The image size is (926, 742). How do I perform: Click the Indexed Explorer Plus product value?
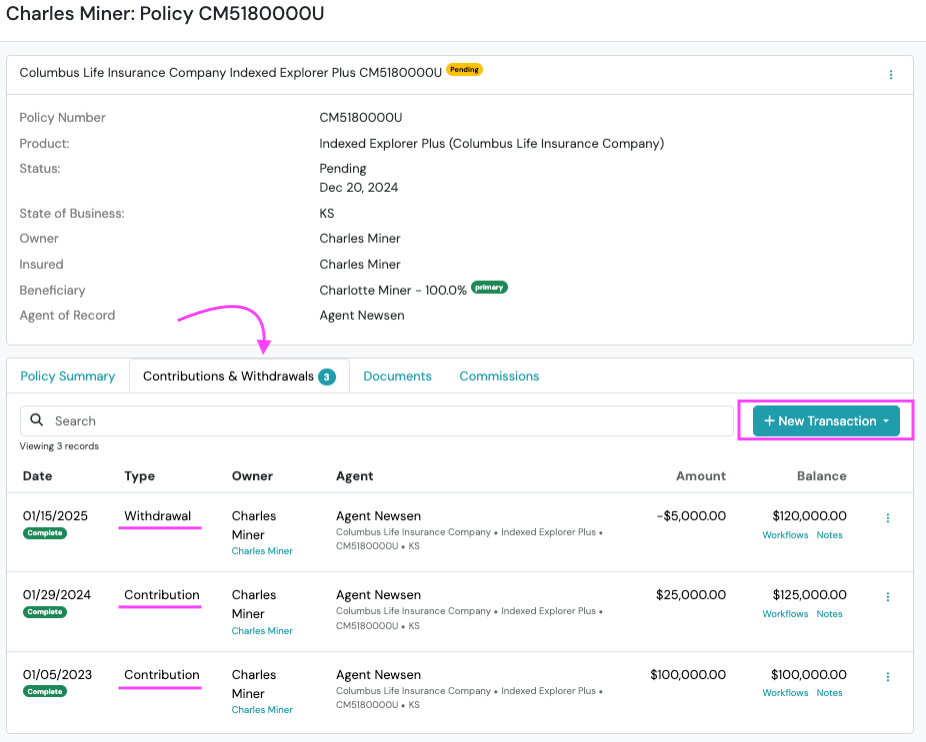pos(491,144)
